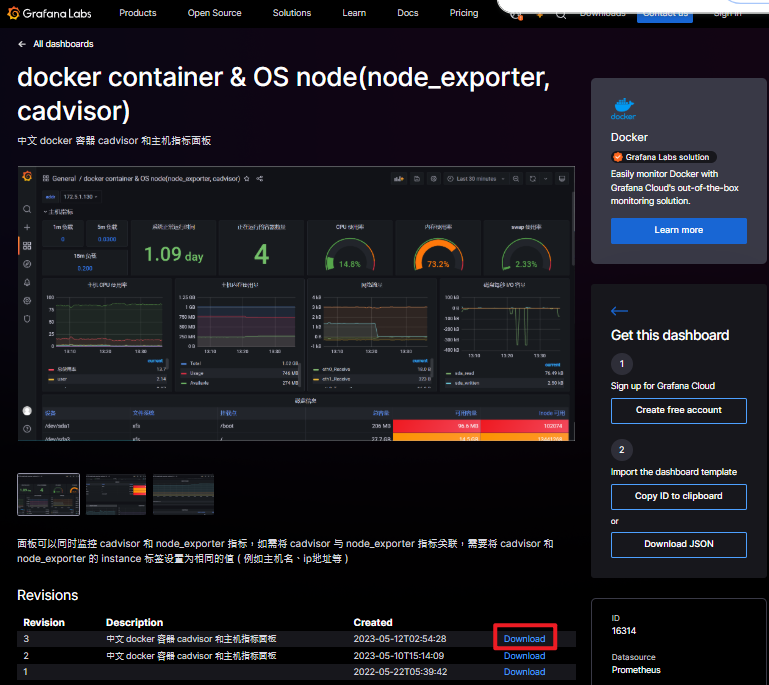
Task: Click the green 4 running containers value
Action: click(261, 254)
